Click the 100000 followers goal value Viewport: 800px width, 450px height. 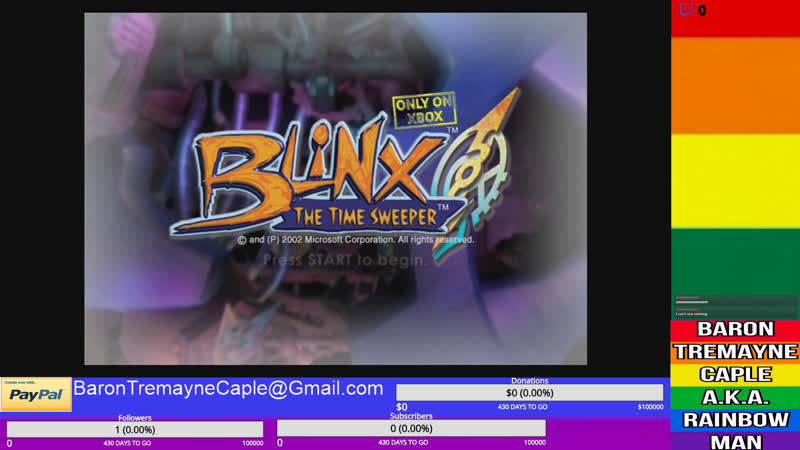coord(253,443)
